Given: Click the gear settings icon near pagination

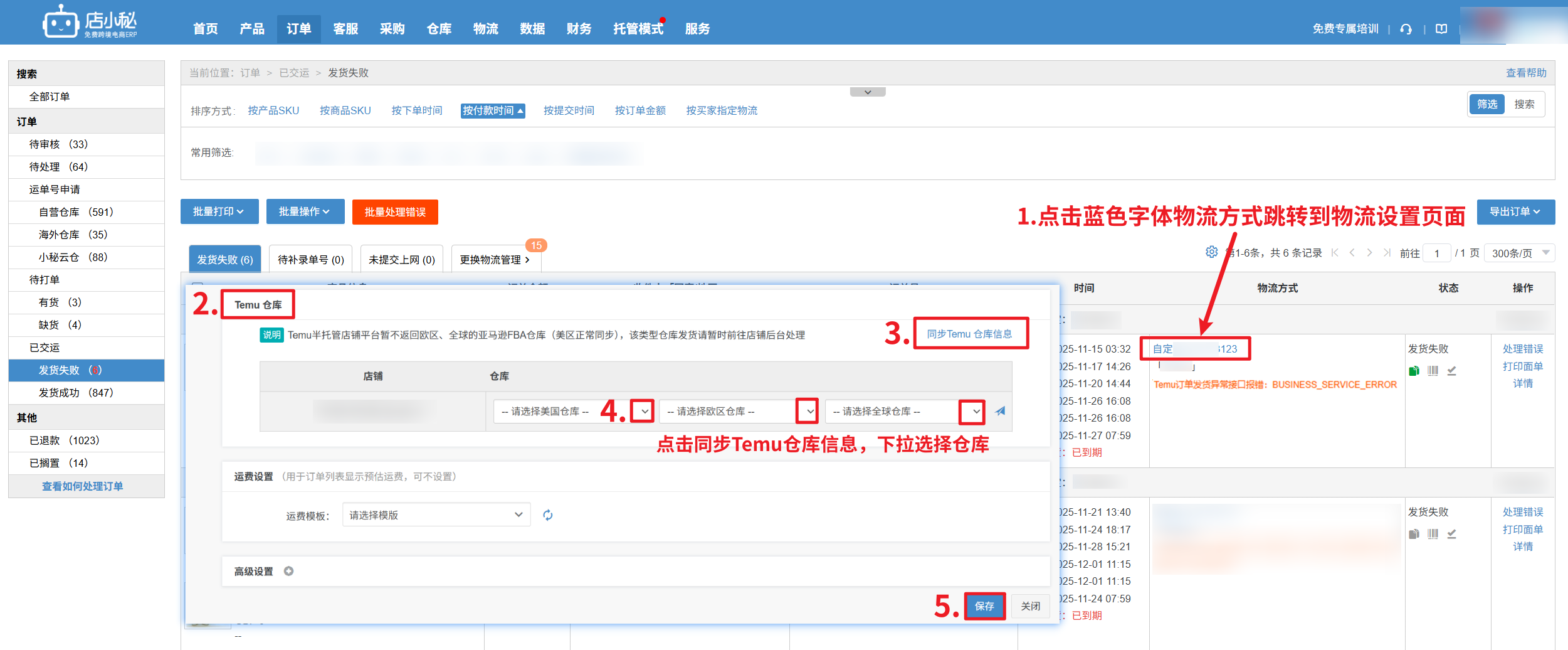Looking at the screenshot, I should point(1211,252).
